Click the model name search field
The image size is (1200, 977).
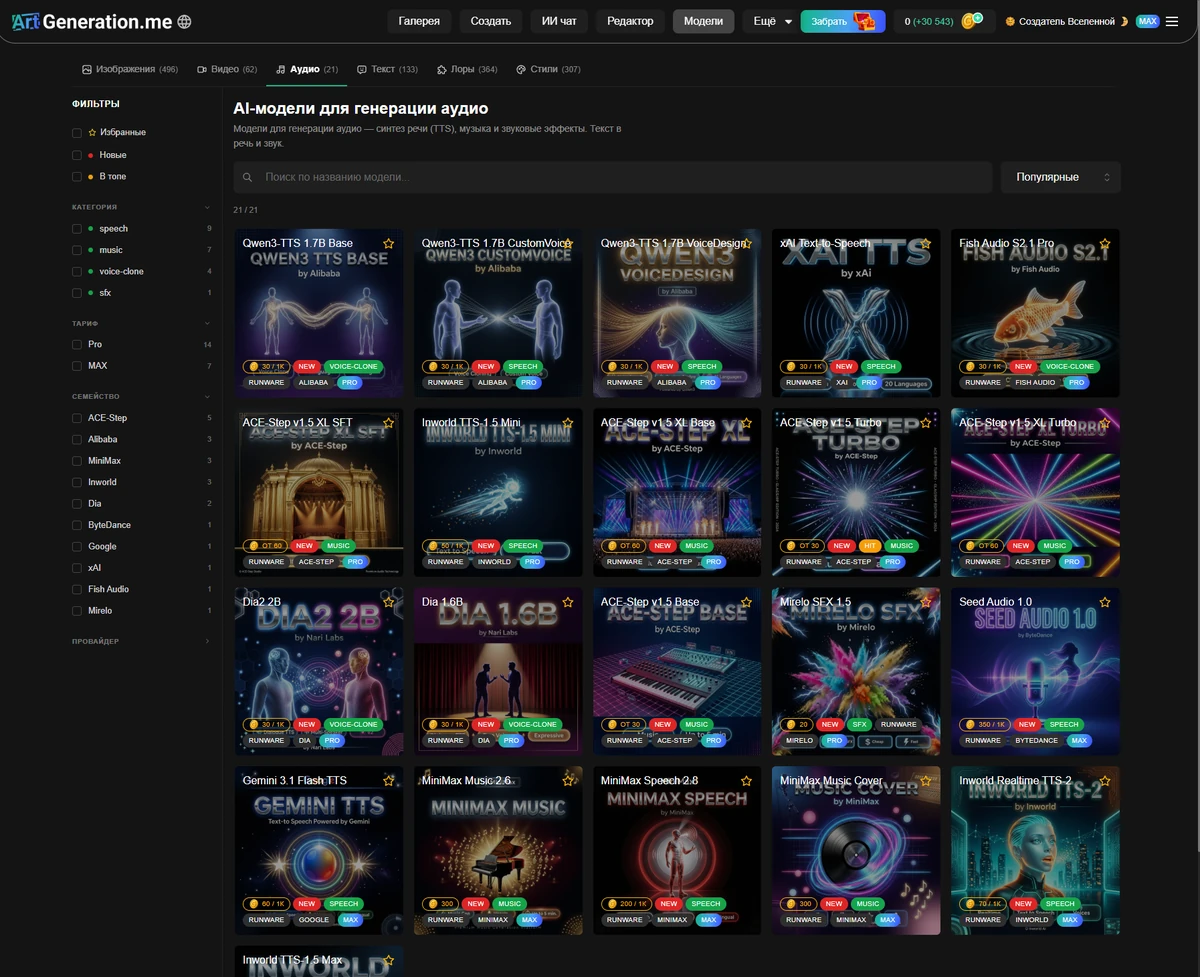(x=612, y=177)
